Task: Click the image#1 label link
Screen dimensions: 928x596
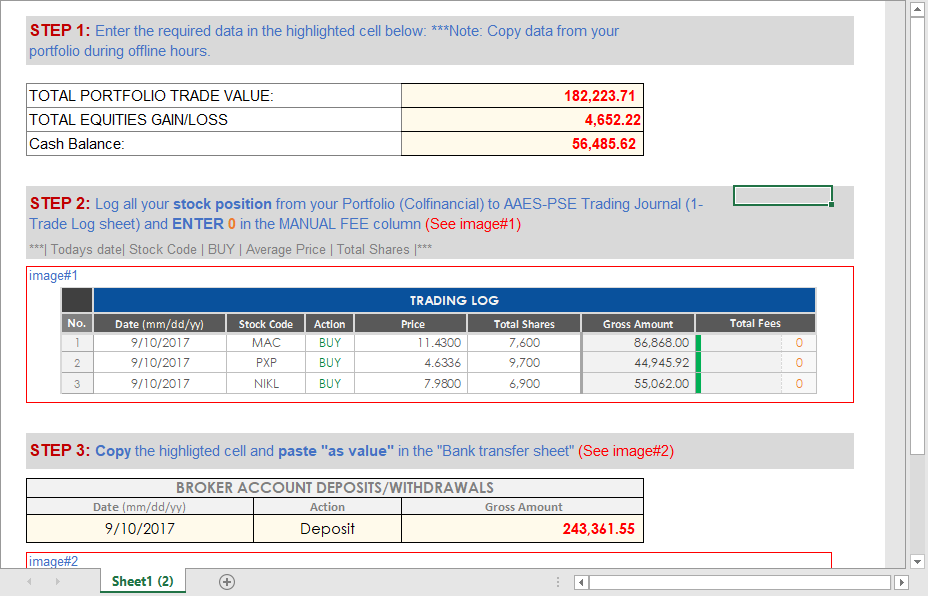Action: coord(51,276)
